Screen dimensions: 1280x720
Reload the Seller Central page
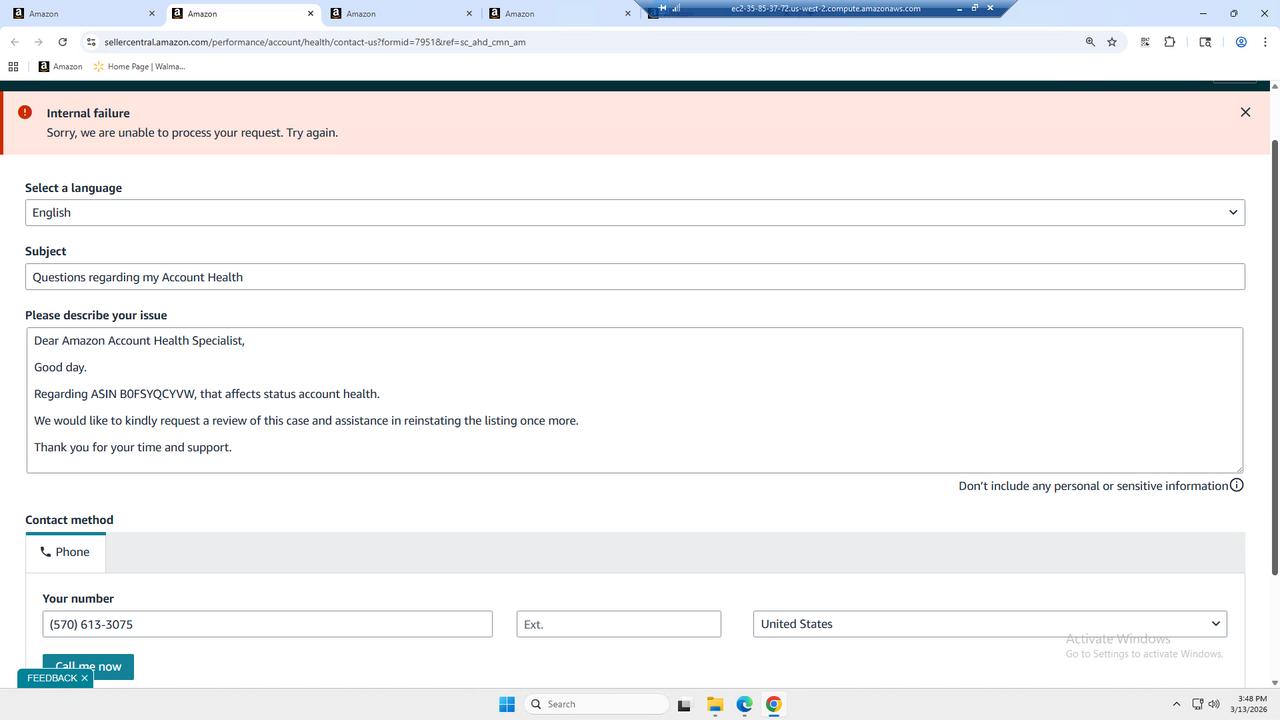point(63,42)
